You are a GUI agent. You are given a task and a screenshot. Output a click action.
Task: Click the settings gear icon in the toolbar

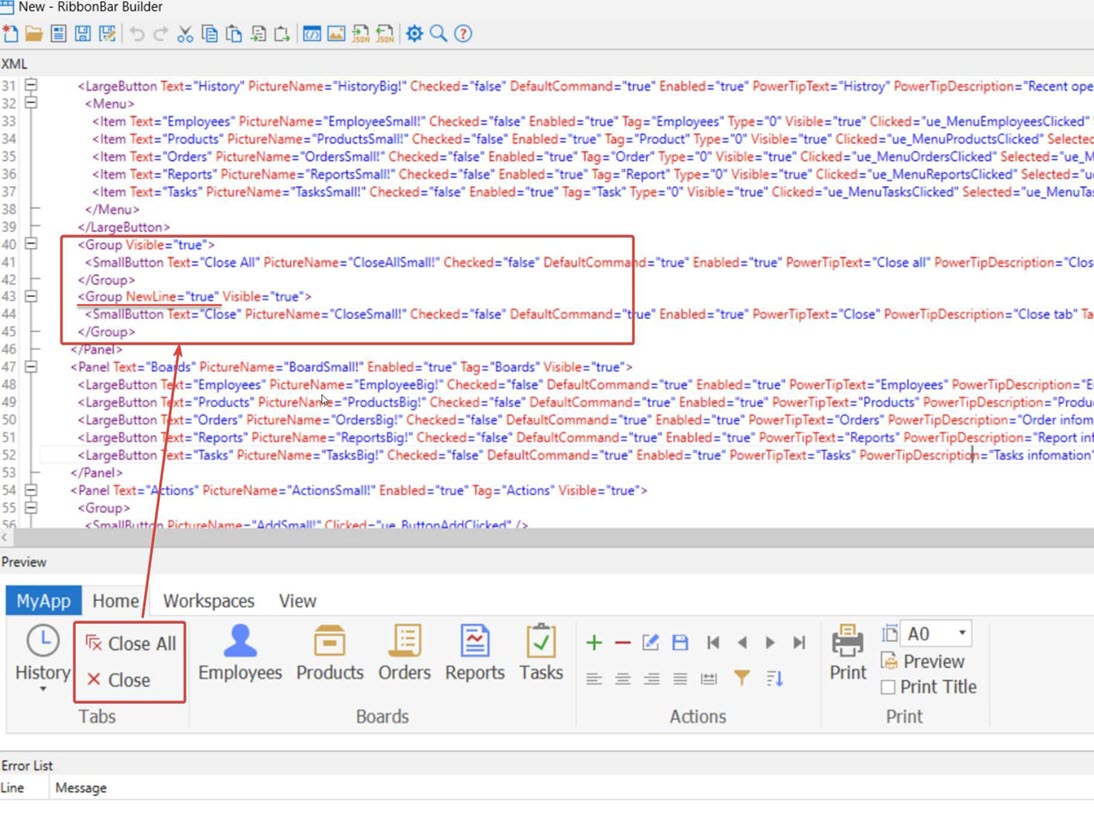point(414,34)
